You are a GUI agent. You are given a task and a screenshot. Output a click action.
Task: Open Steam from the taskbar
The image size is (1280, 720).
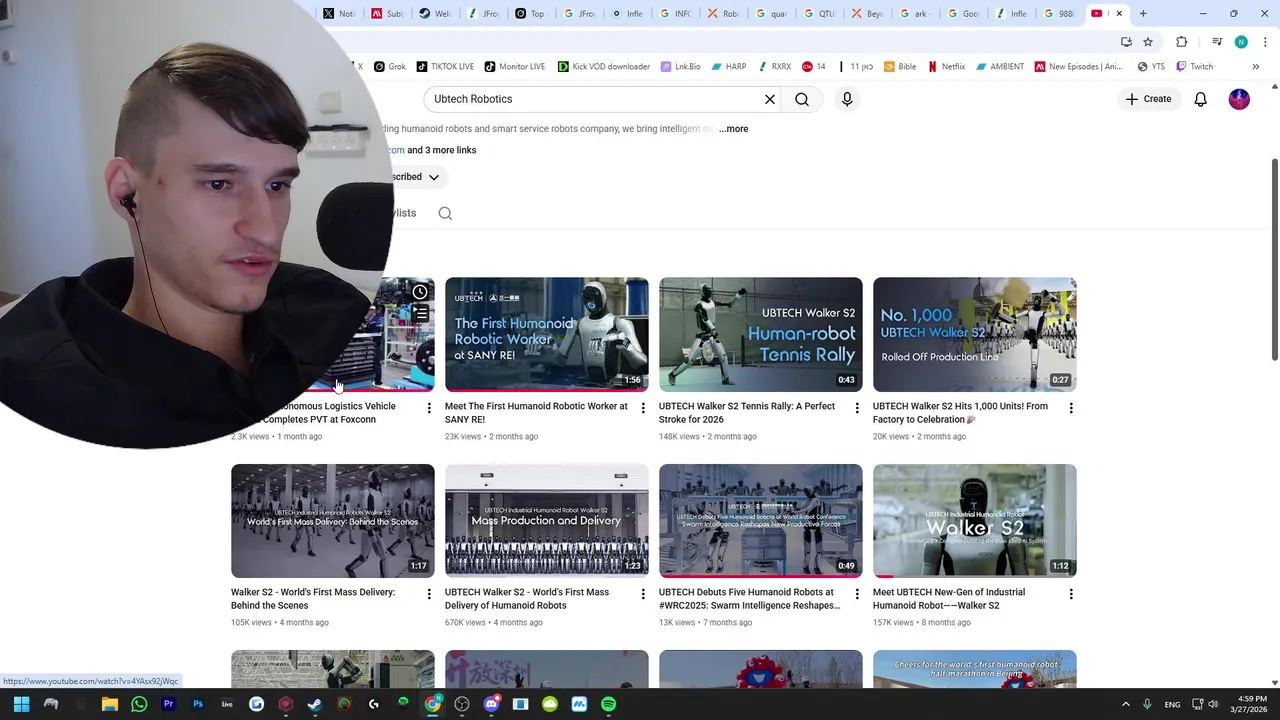pos(315,704)
